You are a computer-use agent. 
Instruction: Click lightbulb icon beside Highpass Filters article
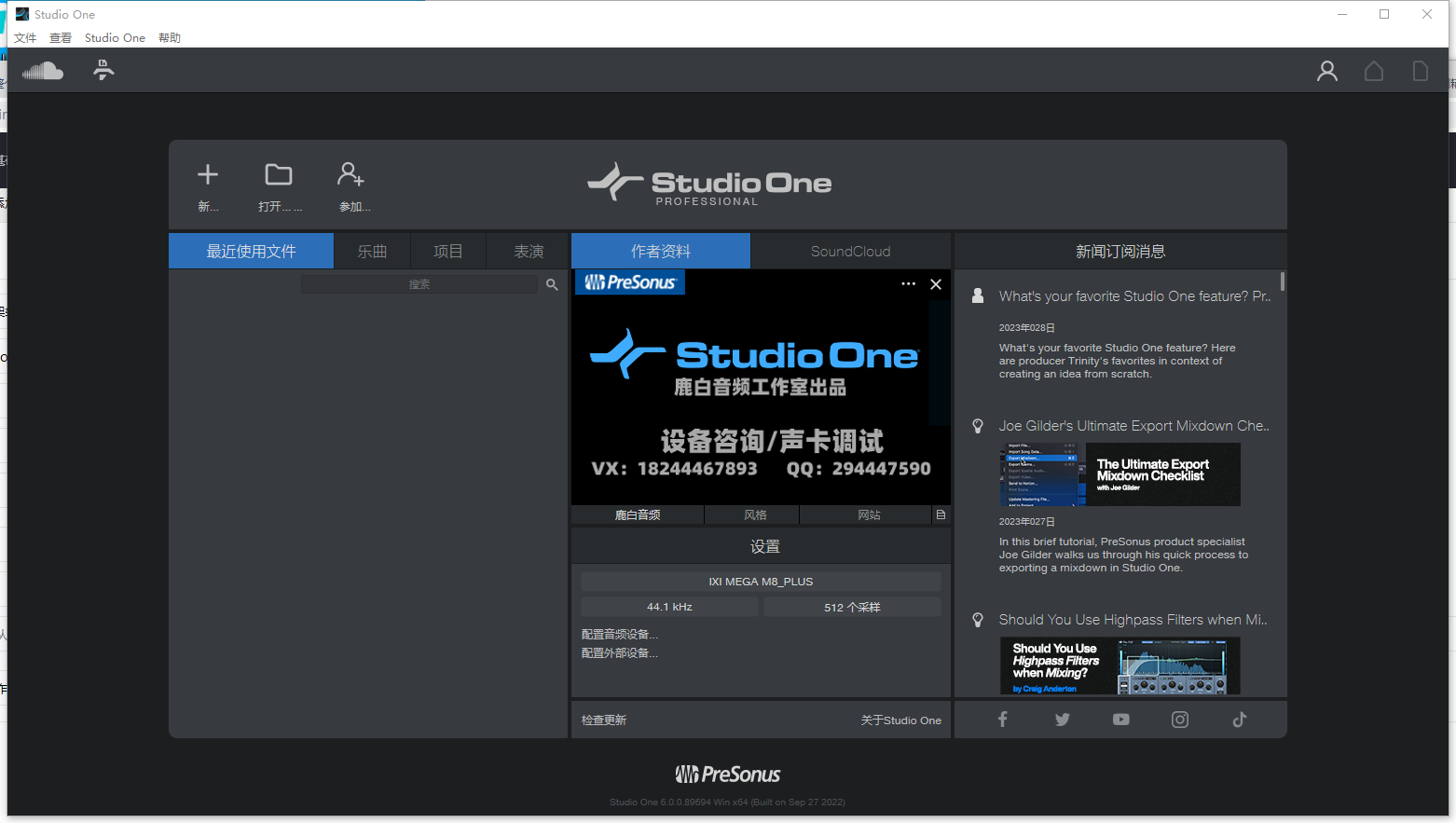coord(978,620)
